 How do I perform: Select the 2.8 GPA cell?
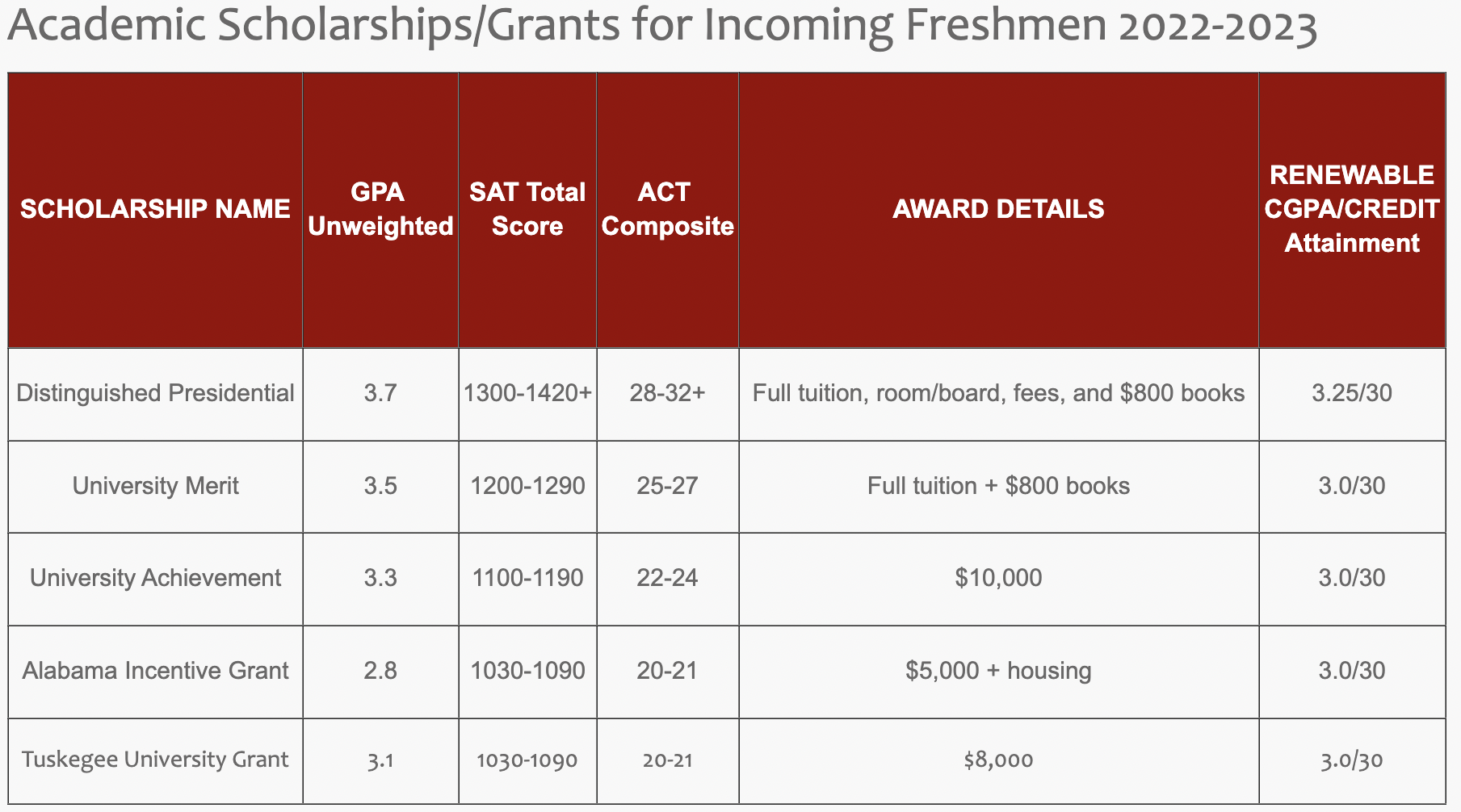[x=380, y=671]
